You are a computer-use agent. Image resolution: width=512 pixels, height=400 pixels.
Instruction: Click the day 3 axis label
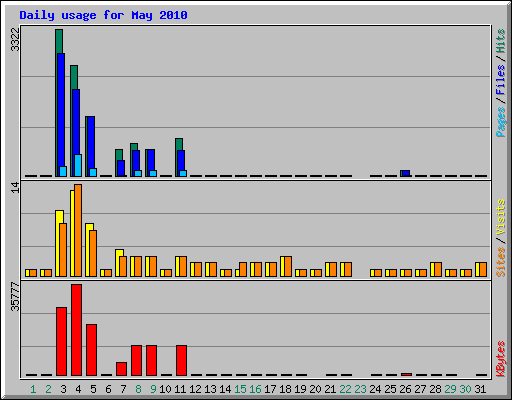[63, 389]
